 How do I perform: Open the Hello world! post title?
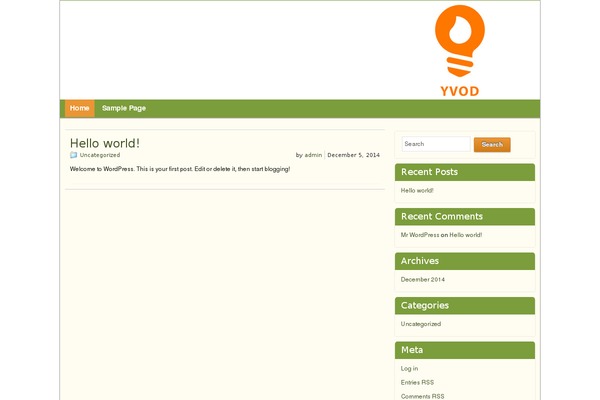pyautogui.click(x=105, y=143)
